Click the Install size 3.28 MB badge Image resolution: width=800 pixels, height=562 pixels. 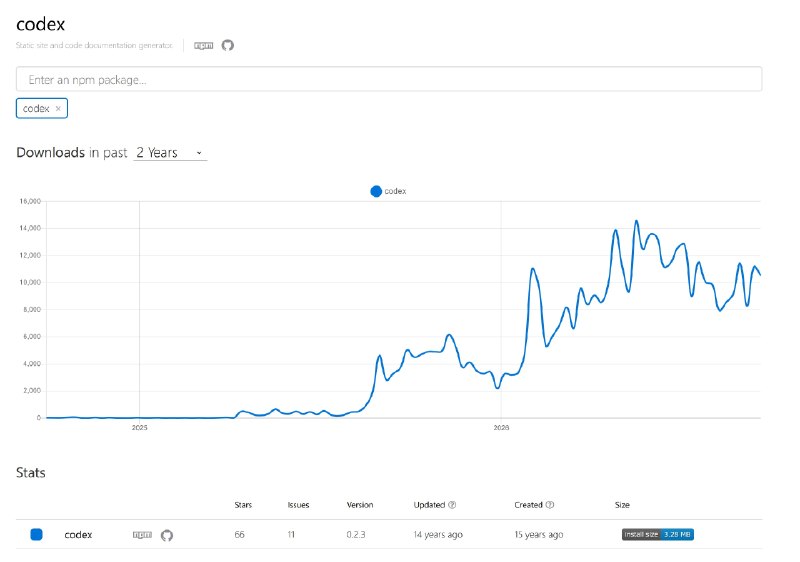tap(657, 534)
